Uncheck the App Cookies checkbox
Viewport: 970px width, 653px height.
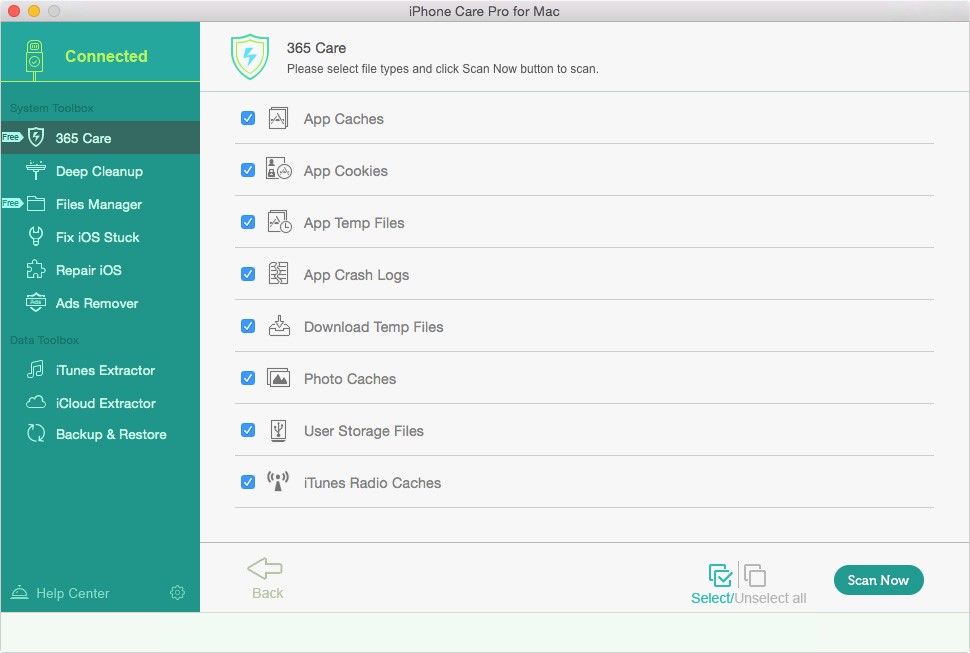248,169
